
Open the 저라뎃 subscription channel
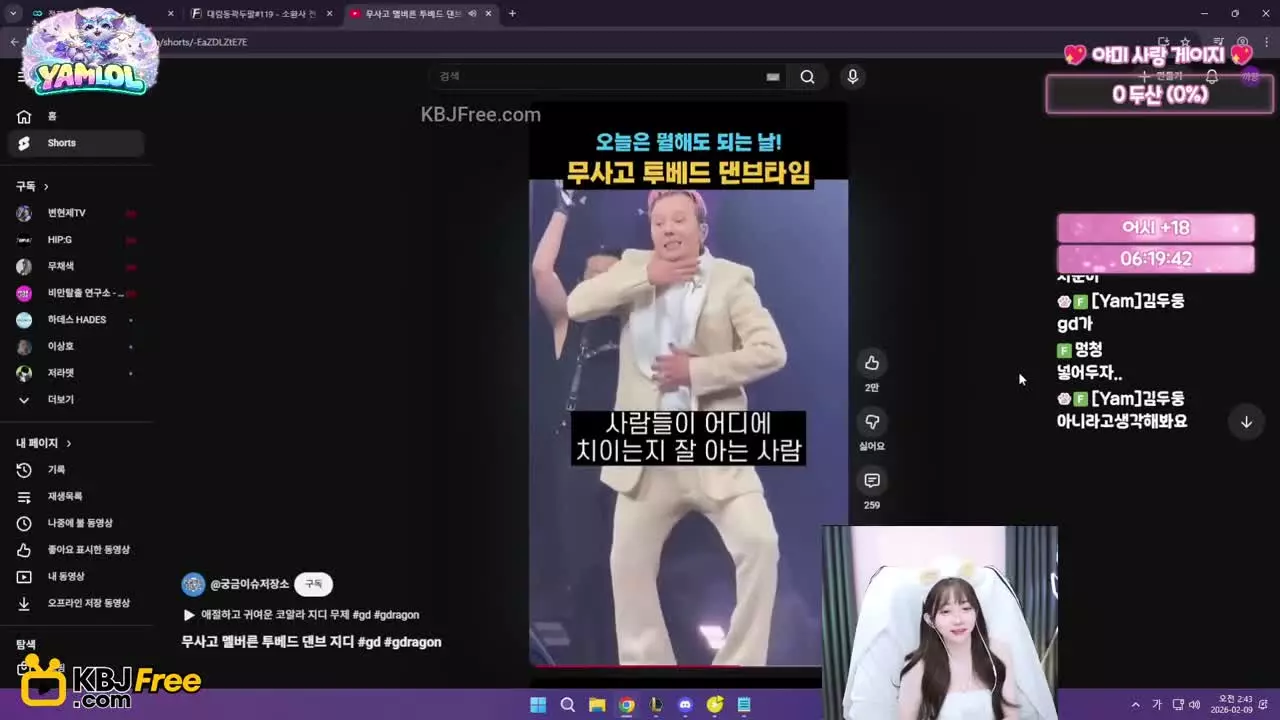(x=76, y=373)
